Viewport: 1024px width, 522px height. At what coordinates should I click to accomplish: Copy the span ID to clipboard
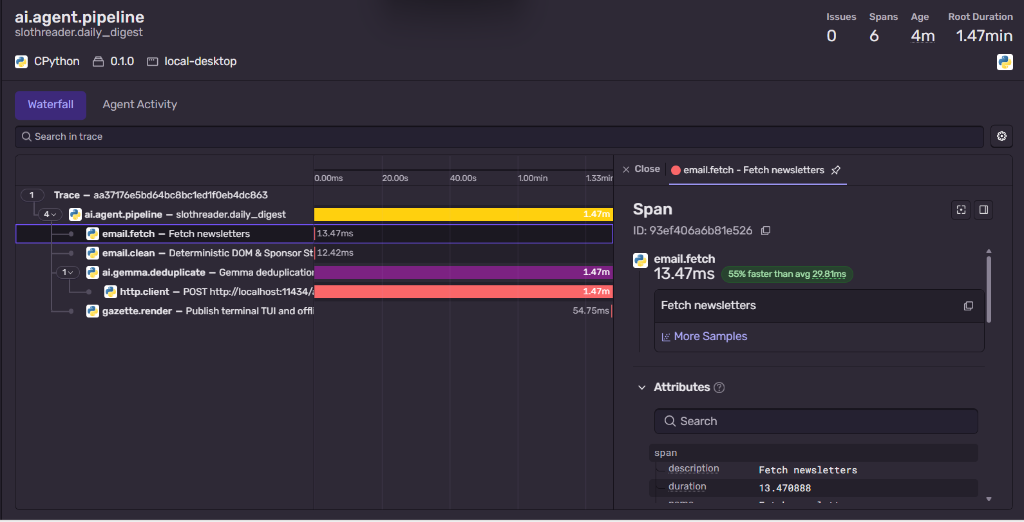(x=765, y=231)
